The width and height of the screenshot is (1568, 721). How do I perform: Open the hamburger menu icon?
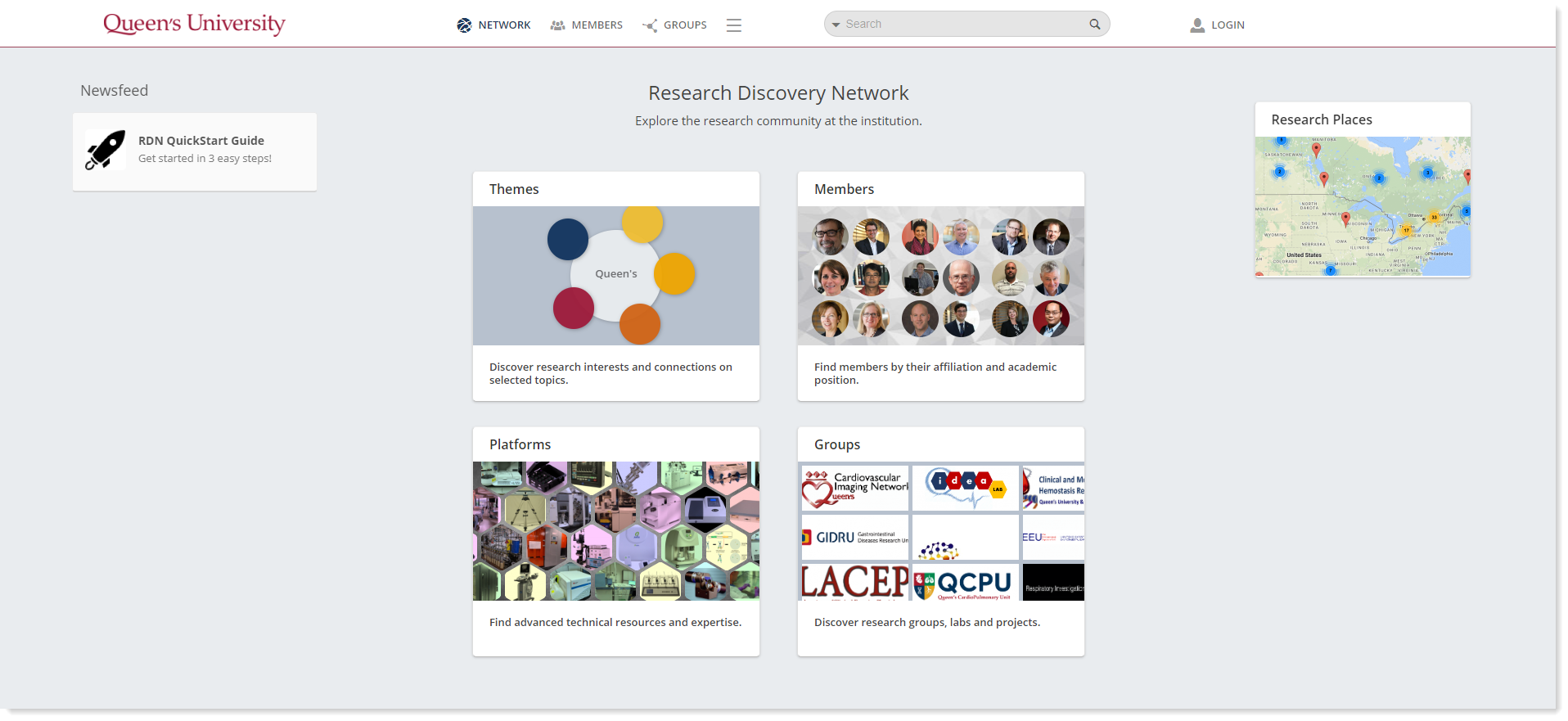click(734, 25)
